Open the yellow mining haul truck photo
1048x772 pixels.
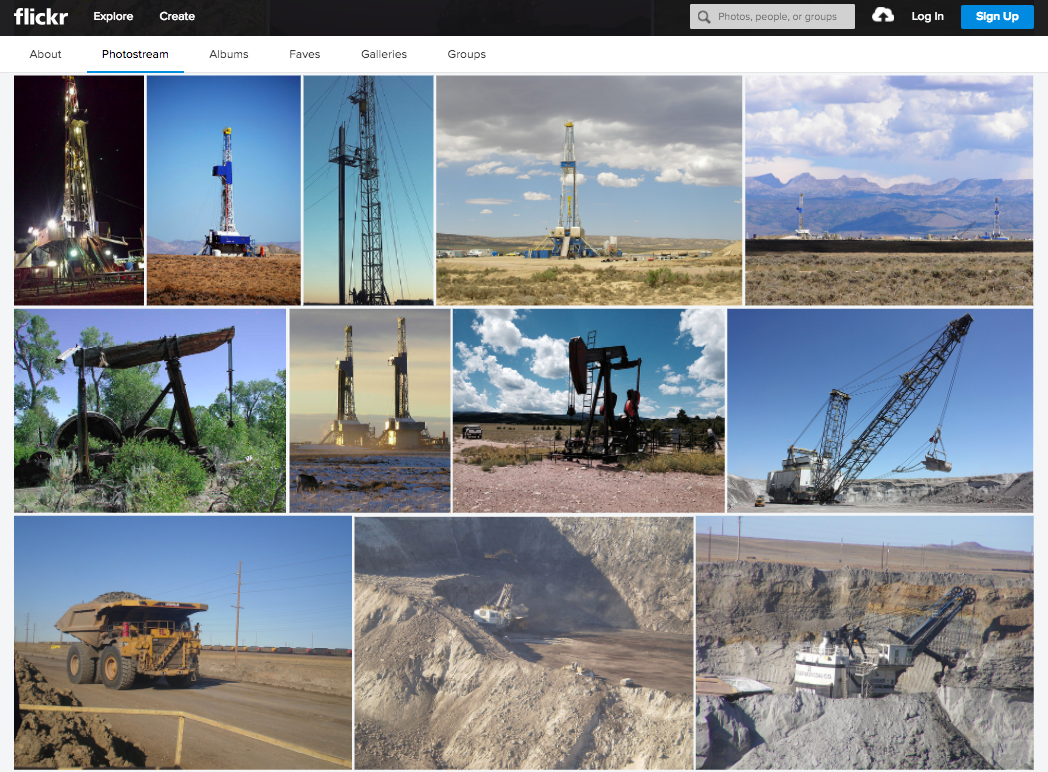coord(183,642)
